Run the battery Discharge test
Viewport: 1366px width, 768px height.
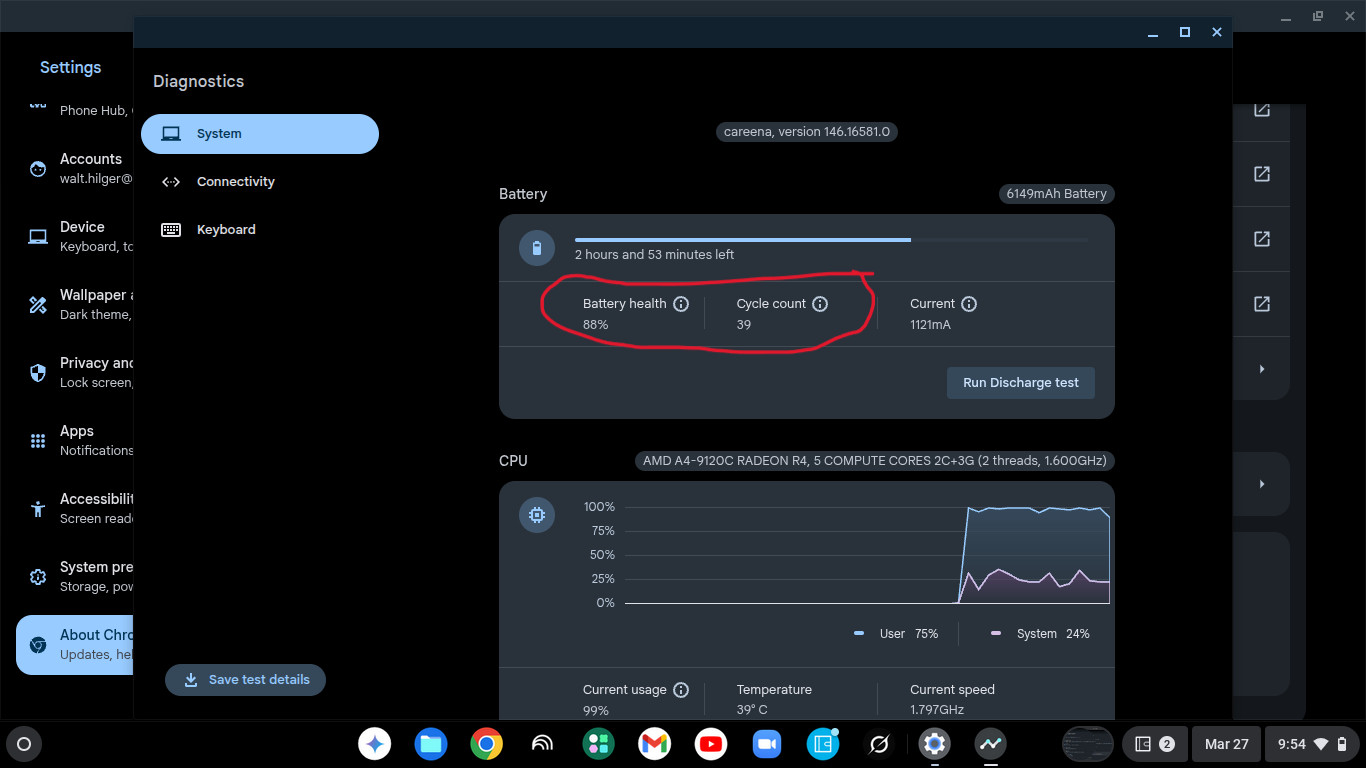pos(1021,383)
